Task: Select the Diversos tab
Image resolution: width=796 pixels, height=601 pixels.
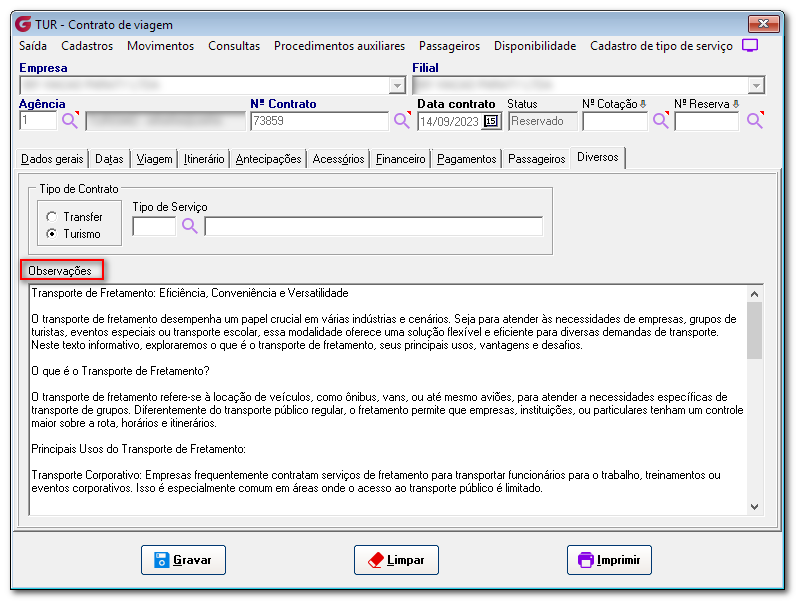Action: [x=598, y=157]
